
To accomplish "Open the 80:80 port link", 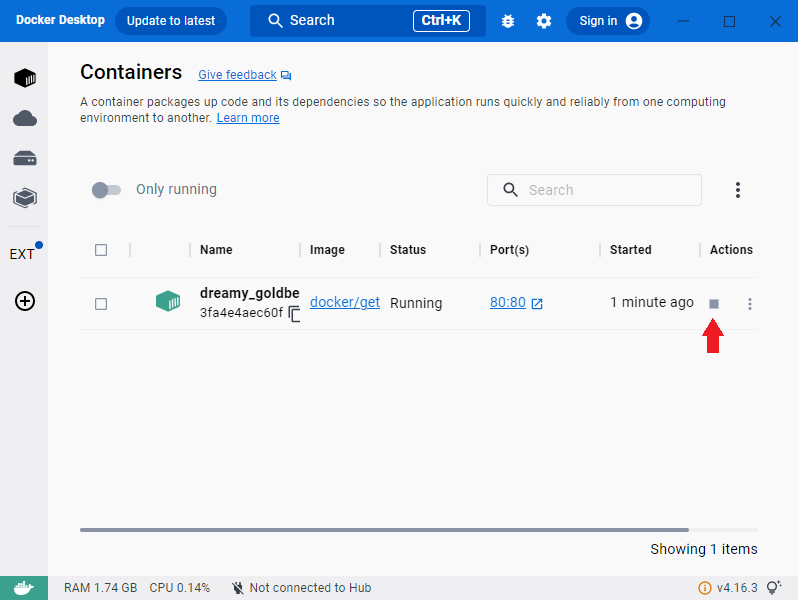I will (x=507, y=302).
